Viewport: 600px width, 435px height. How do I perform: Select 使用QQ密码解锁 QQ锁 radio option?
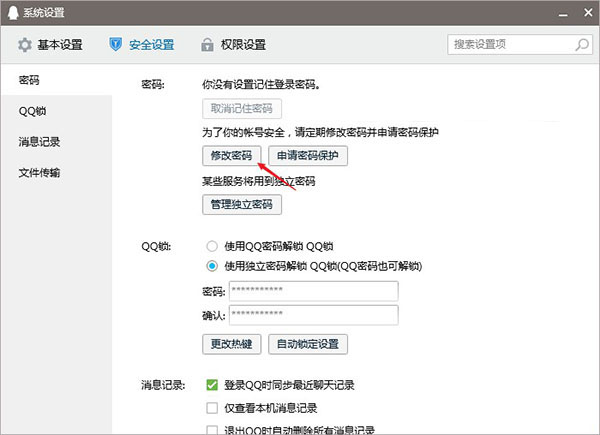211,246
